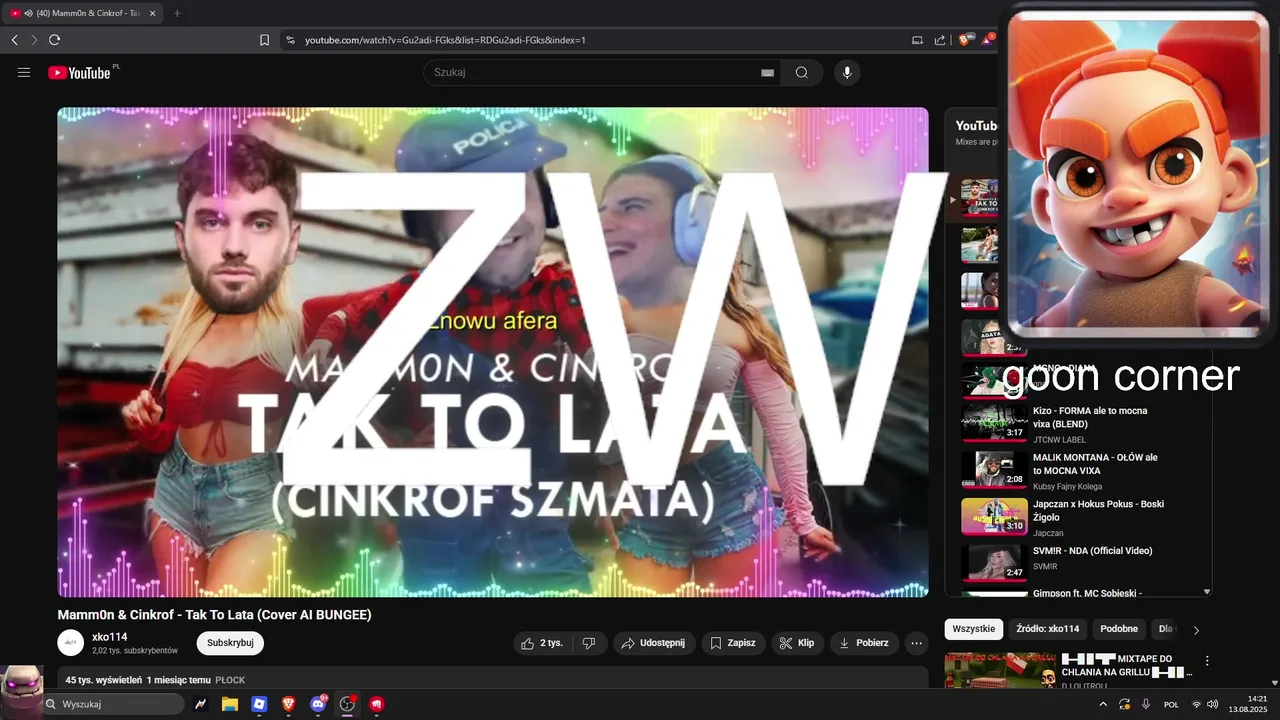
Task: Open Discord from the taskbar
Action: pyautogui.click(x=318, y=704)
